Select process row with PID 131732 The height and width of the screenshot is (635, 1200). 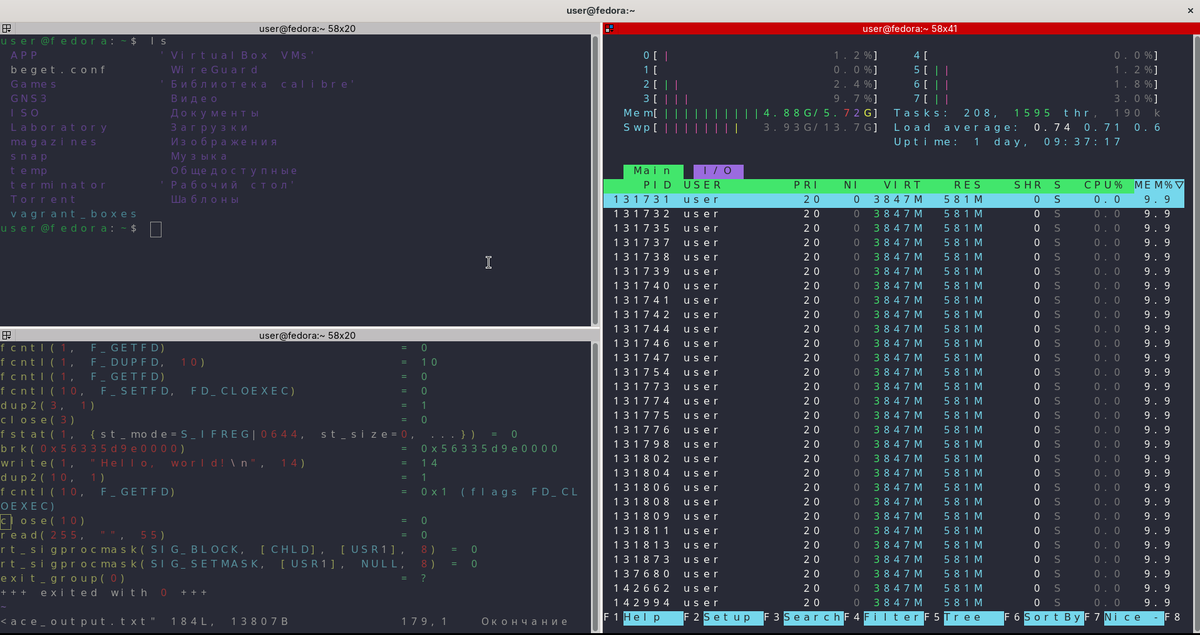pos(894,214)
